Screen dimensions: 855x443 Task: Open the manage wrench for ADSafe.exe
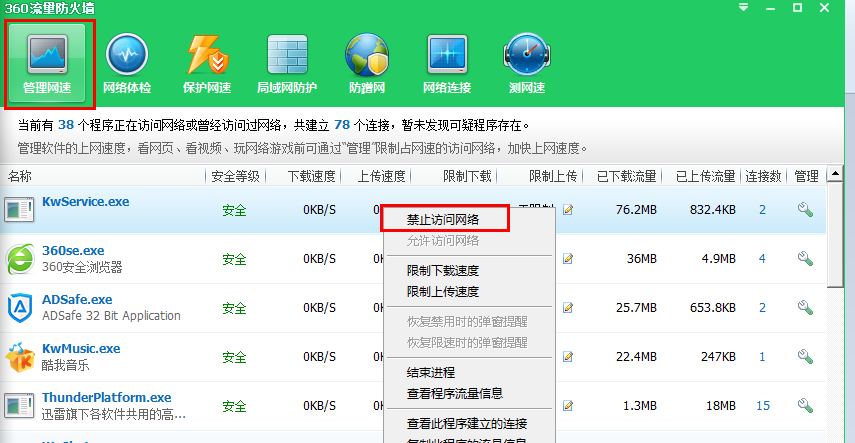[x=805, y=308]
